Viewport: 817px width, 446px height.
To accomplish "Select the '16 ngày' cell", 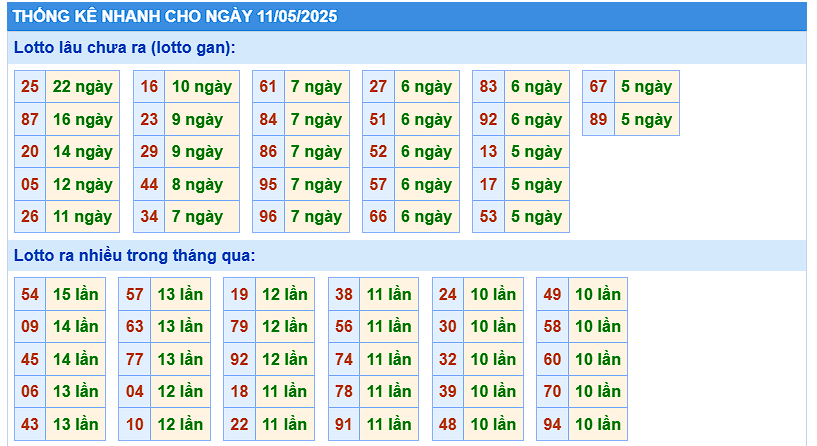I will (x=83, y=119).
